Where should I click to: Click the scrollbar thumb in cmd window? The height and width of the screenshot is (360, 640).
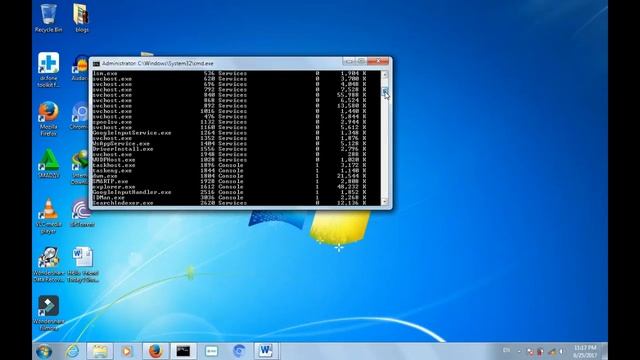(x=384, y=91)
